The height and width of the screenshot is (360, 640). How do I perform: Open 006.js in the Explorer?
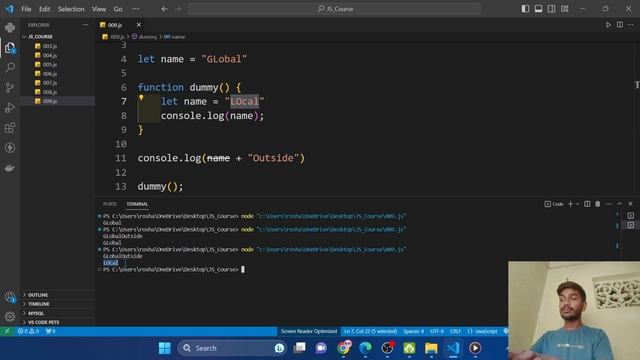pyautogui.click(x=58, y=74)
